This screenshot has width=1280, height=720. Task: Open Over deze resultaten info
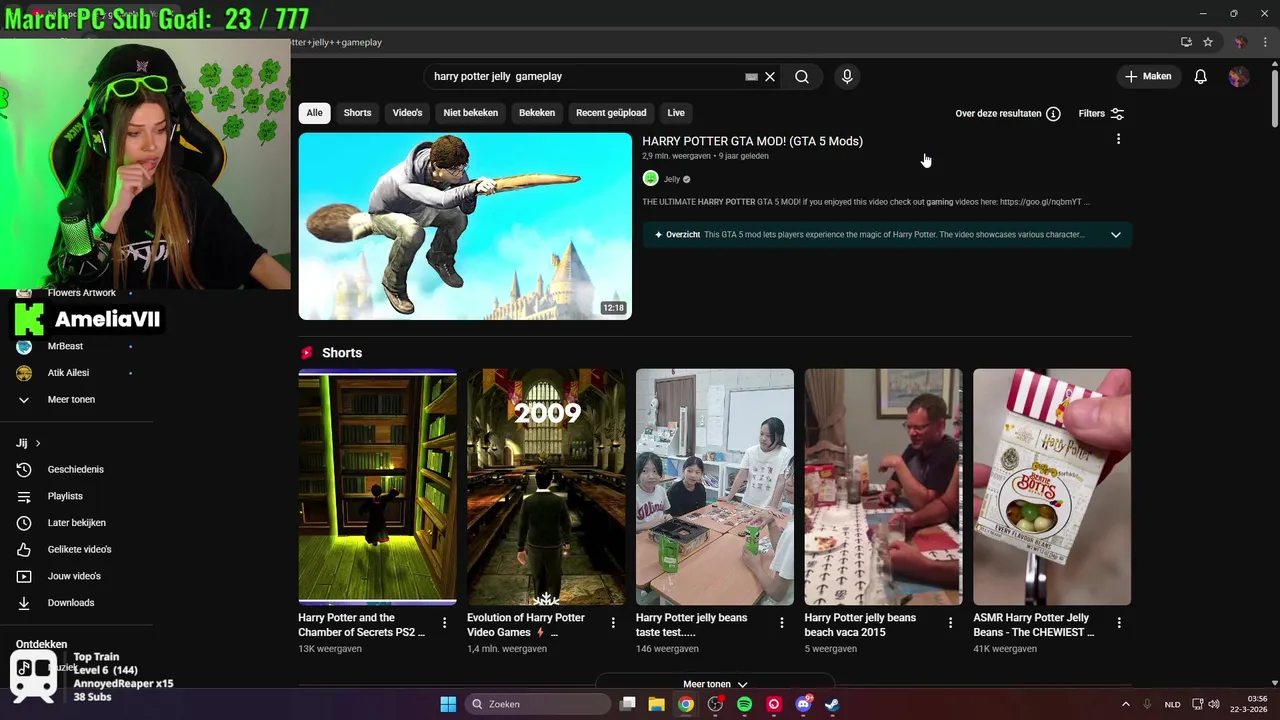1008,114
